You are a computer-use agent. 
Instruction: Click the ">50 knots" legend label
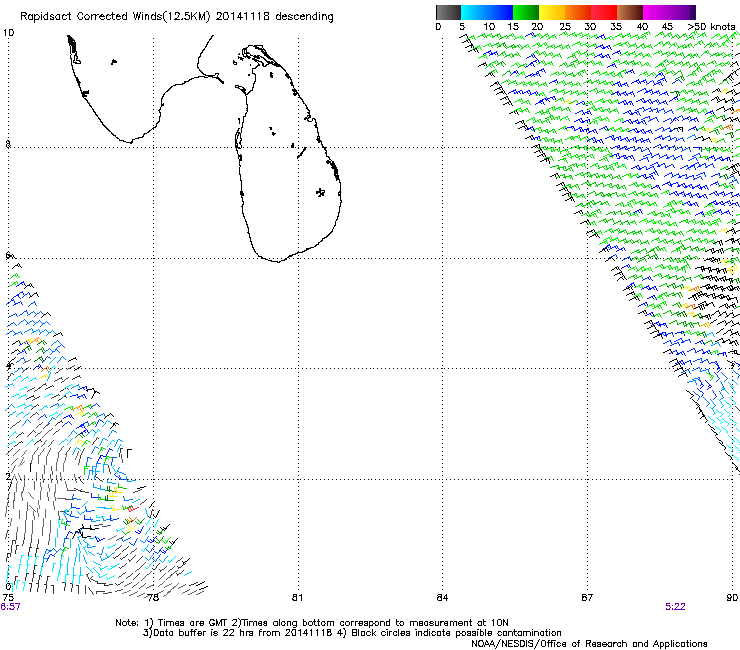click(711, 27)
